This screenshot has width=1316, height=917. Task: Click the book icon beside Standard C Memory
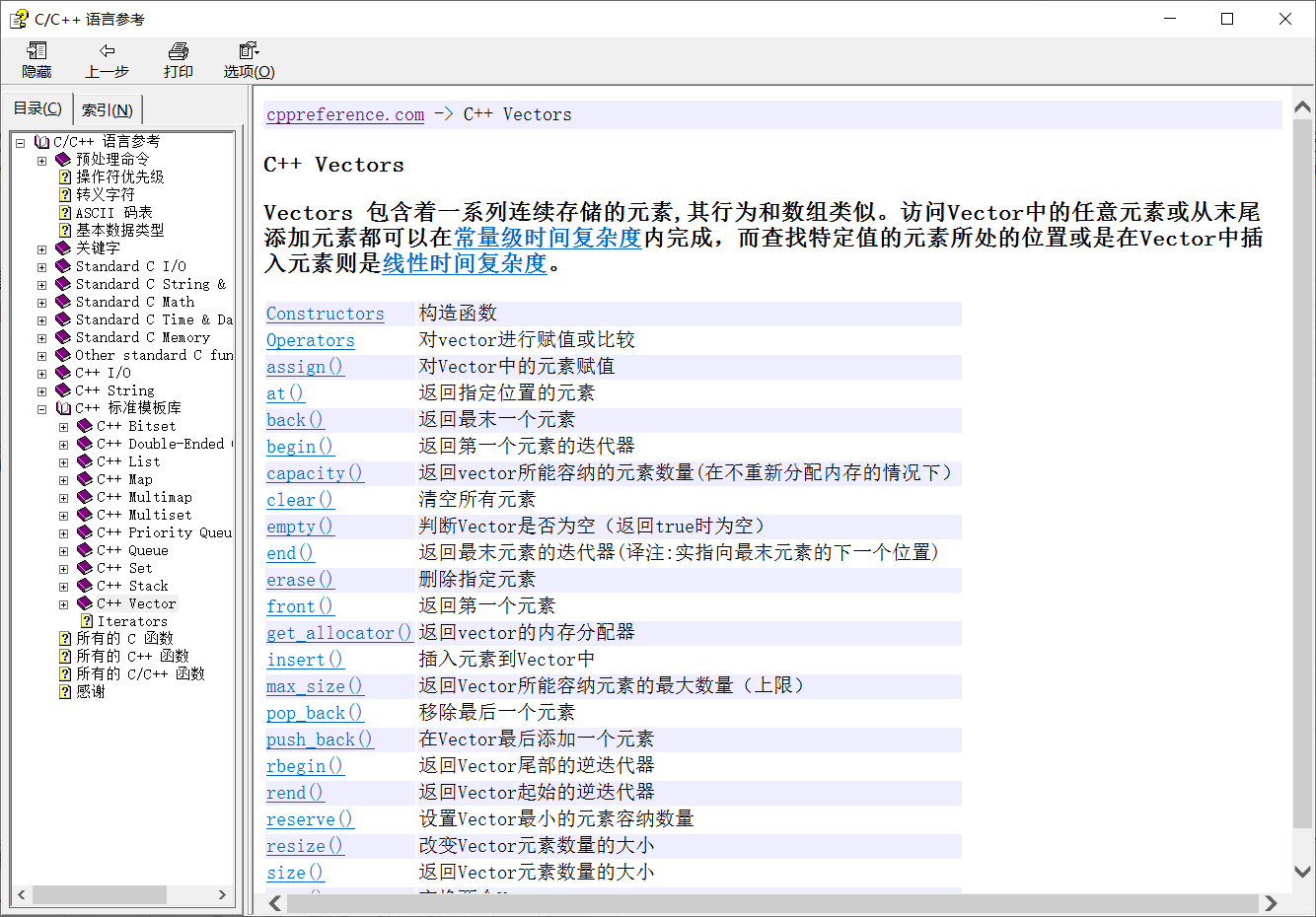pos(64,337)
